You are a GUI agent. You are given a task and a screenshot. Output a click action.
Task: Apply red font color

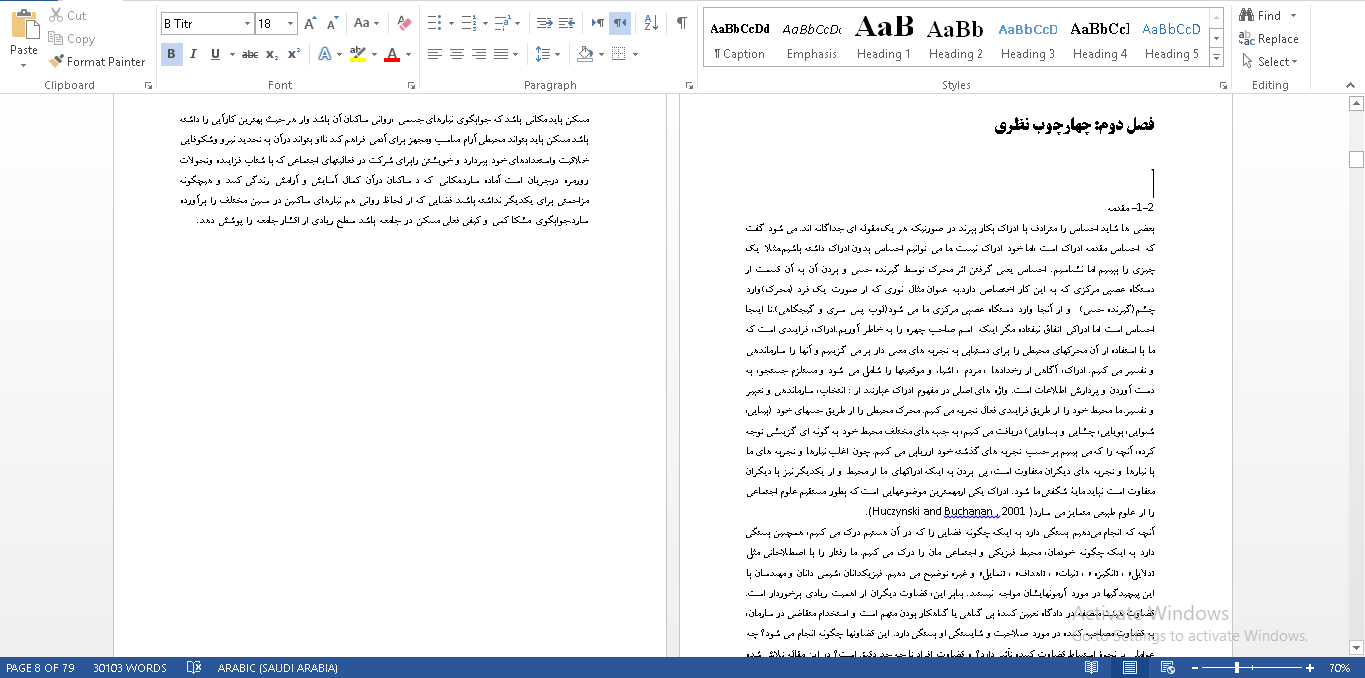point(392,54)
